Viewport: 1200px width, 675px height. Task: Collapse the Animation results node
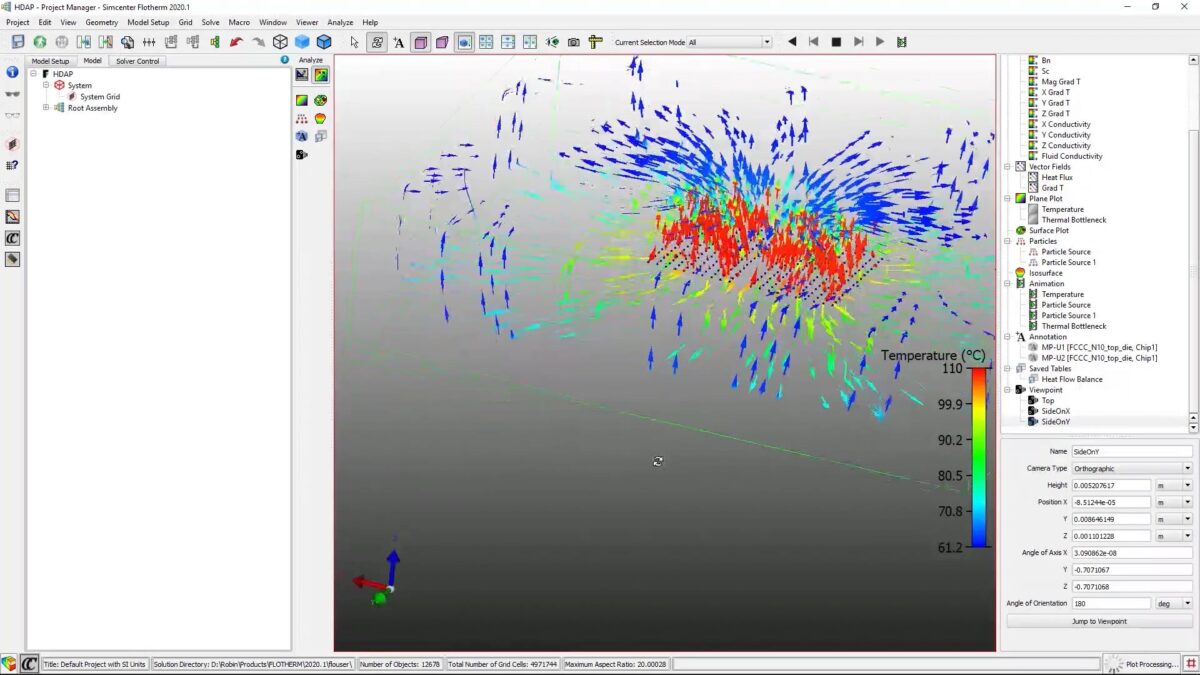pyautogui.click(x=1008, y=284)
